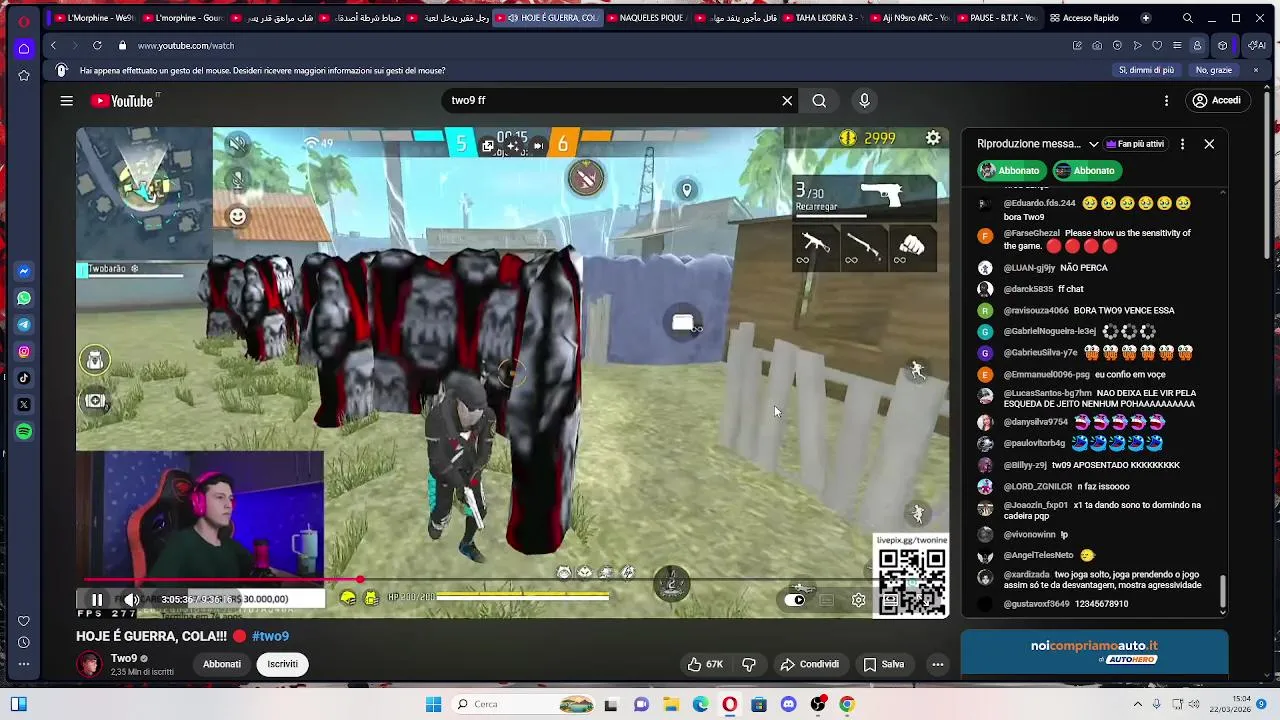Open the send/flow arrow toolbar icon
This screenshot has height=720, width=1280.
point(1137,45)
